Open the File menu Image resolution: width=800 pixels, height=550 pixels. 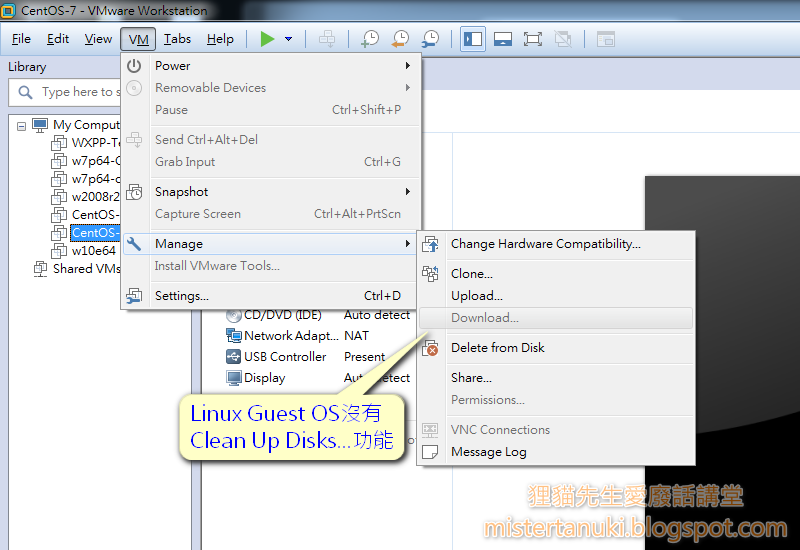pyautogui.click(x=21, y=39)
